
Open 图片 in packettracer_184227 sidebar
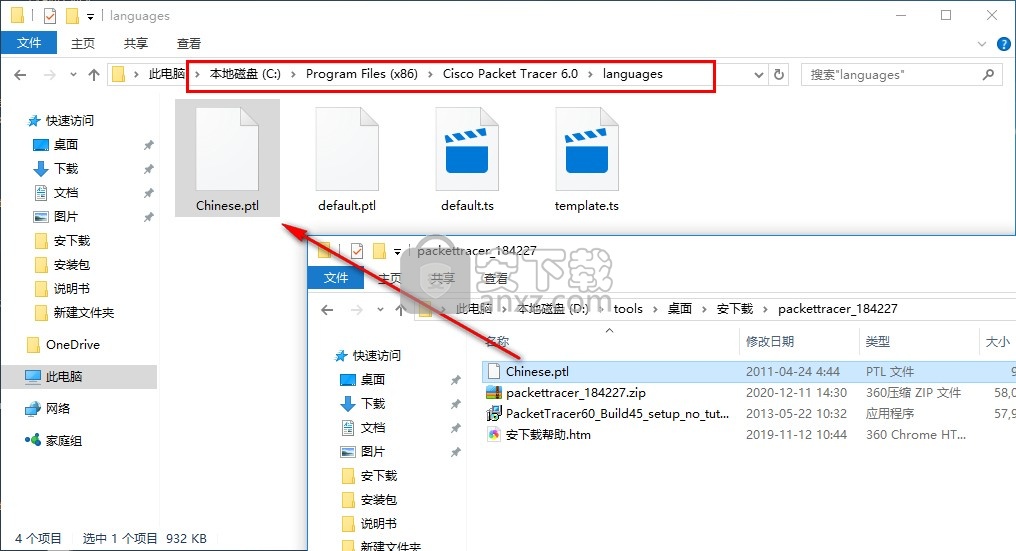363,452
